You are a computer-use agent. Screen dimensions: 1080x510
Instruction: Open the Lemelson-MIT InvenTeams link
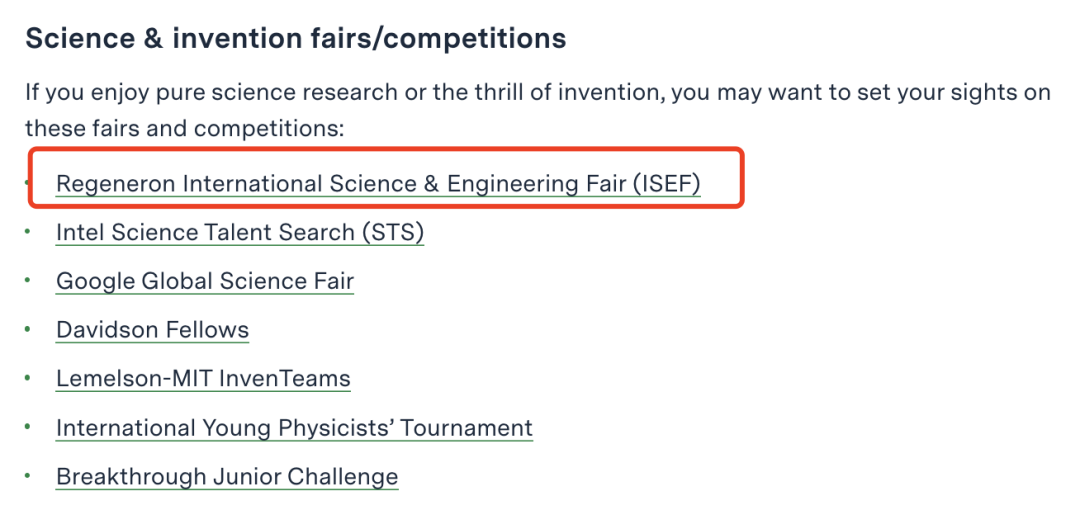(x=203, y=379)
